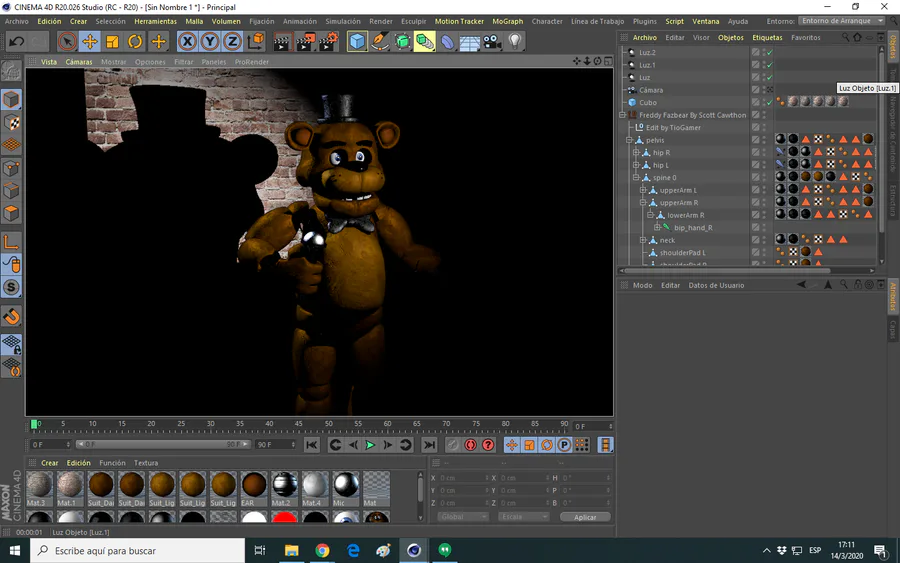This screenshot has width=900, height=563.
Task: Toggle the X axis lock
Action: [x=187, y=41]
